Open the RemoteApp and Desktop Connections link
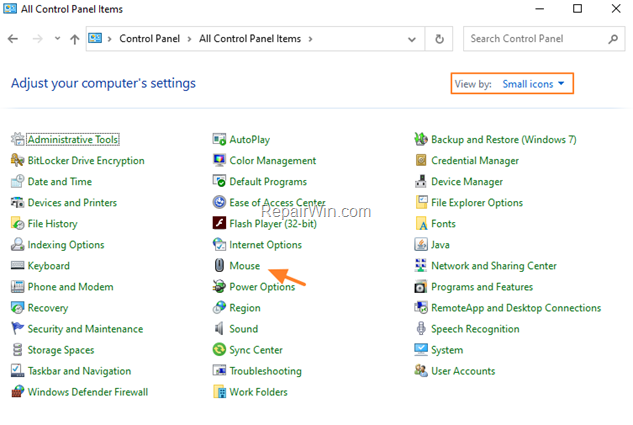Screen dimensions: 633x425 pos(516,308)
